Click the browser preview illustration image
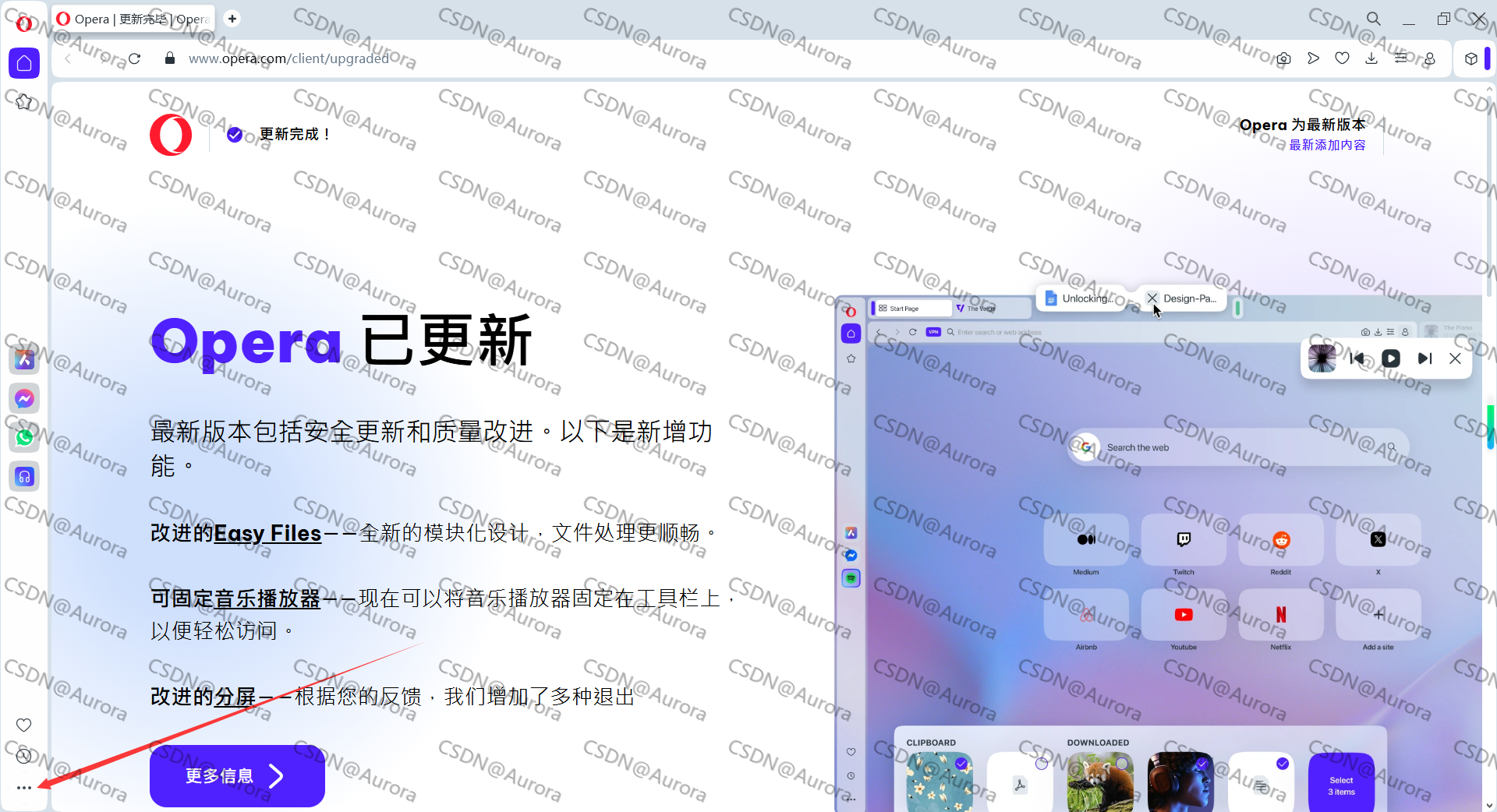The height and width of the screenshot is (812, 1497). 1158,549
